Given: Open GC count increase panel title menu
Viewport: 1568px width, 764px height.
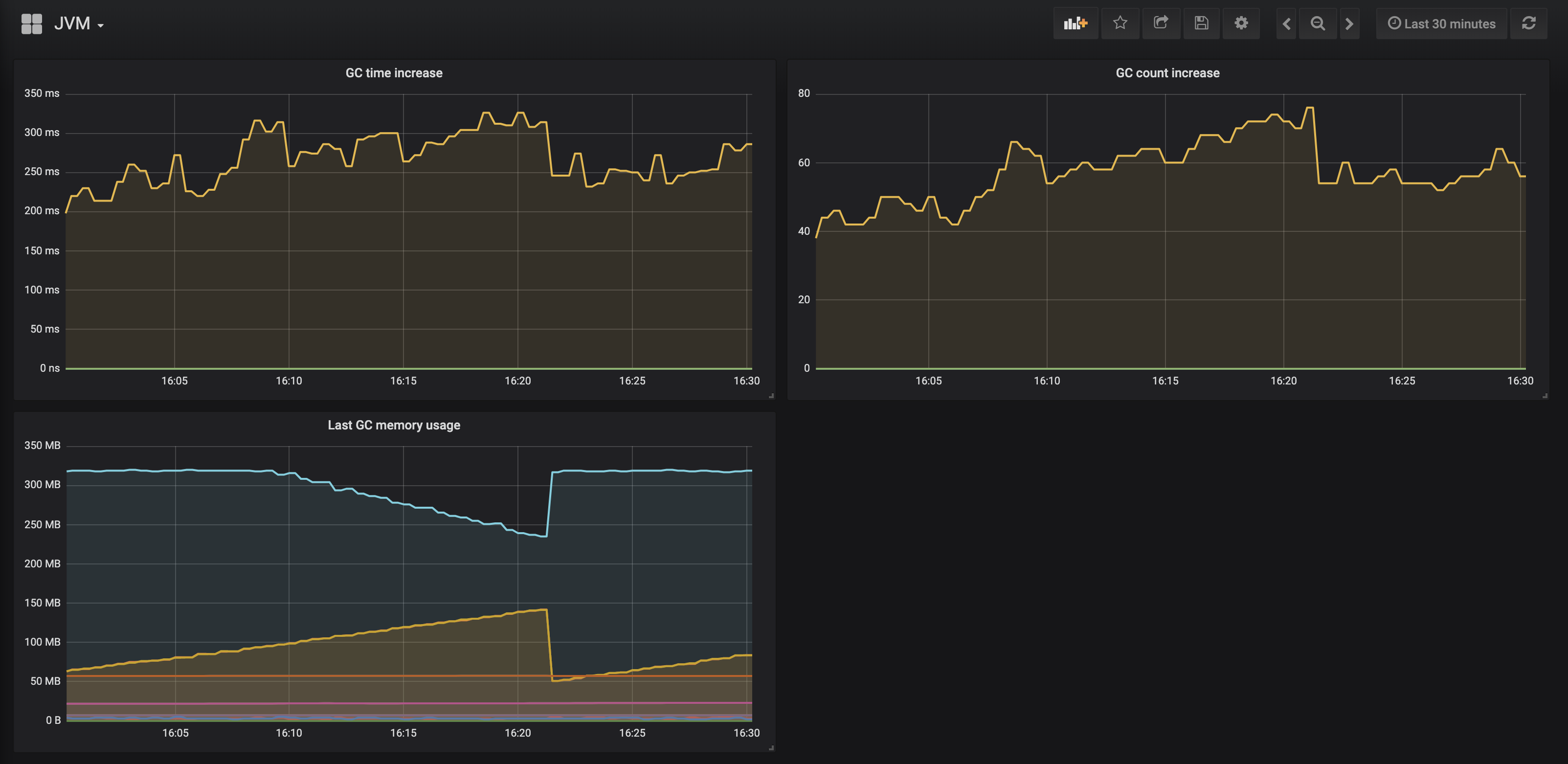Looking at the screenshot, I should pyautogui.click(x=1167, y=73).
